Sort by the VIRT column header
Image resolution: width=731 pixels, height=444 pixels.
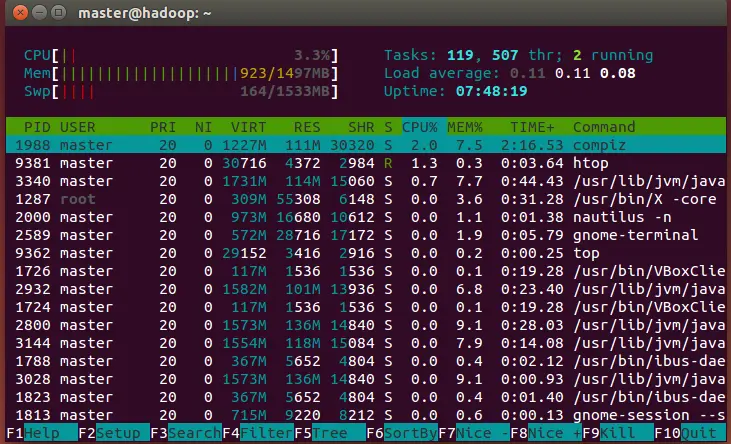(x=249, y=127)
